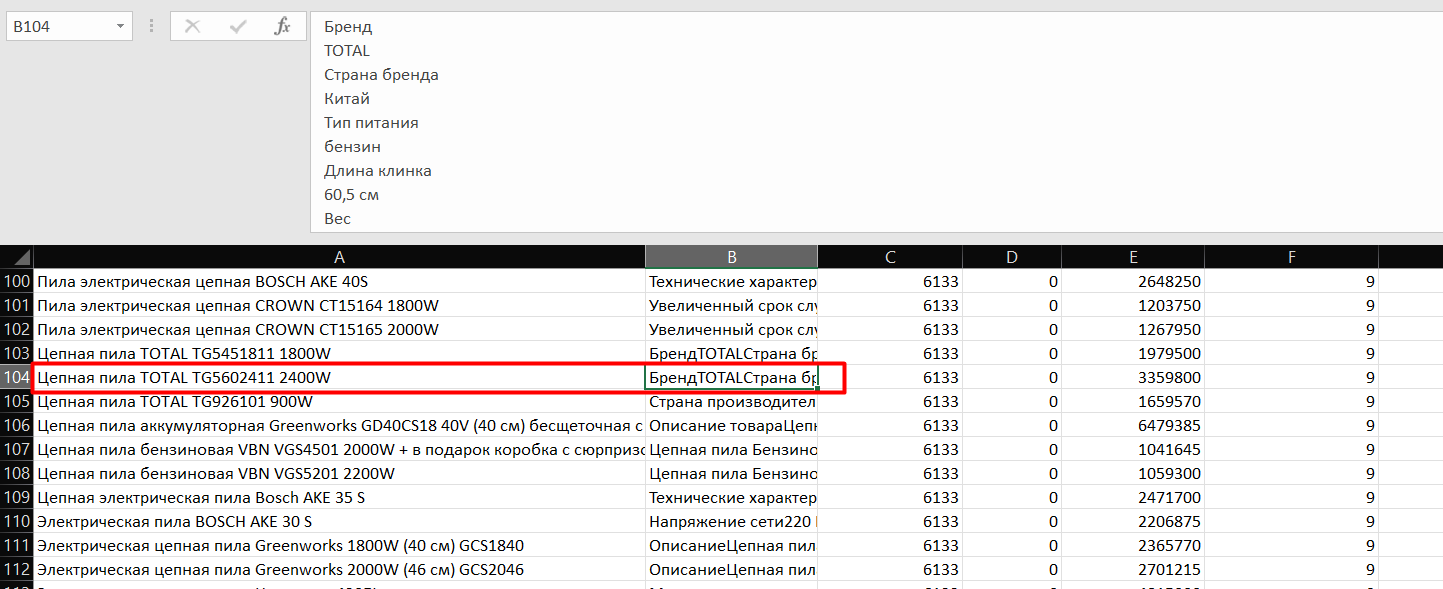Click cell with VBN VGS4501 2000W
The image size is (1443, 589).
click(x=339, y=449)
